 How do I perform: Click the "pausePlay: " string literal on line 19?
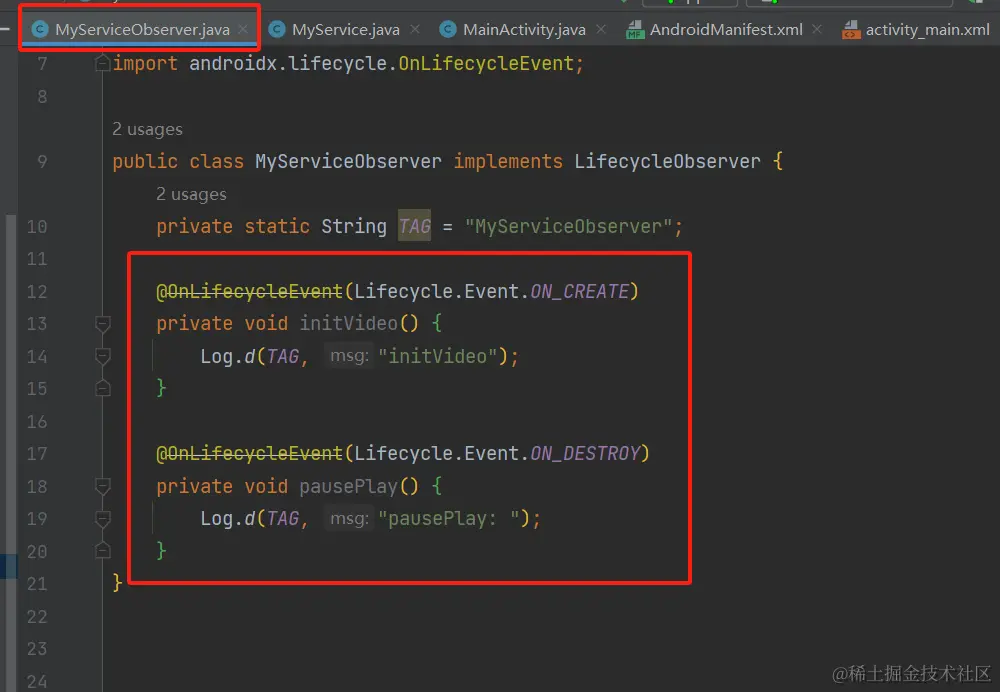tap(449, 519)
